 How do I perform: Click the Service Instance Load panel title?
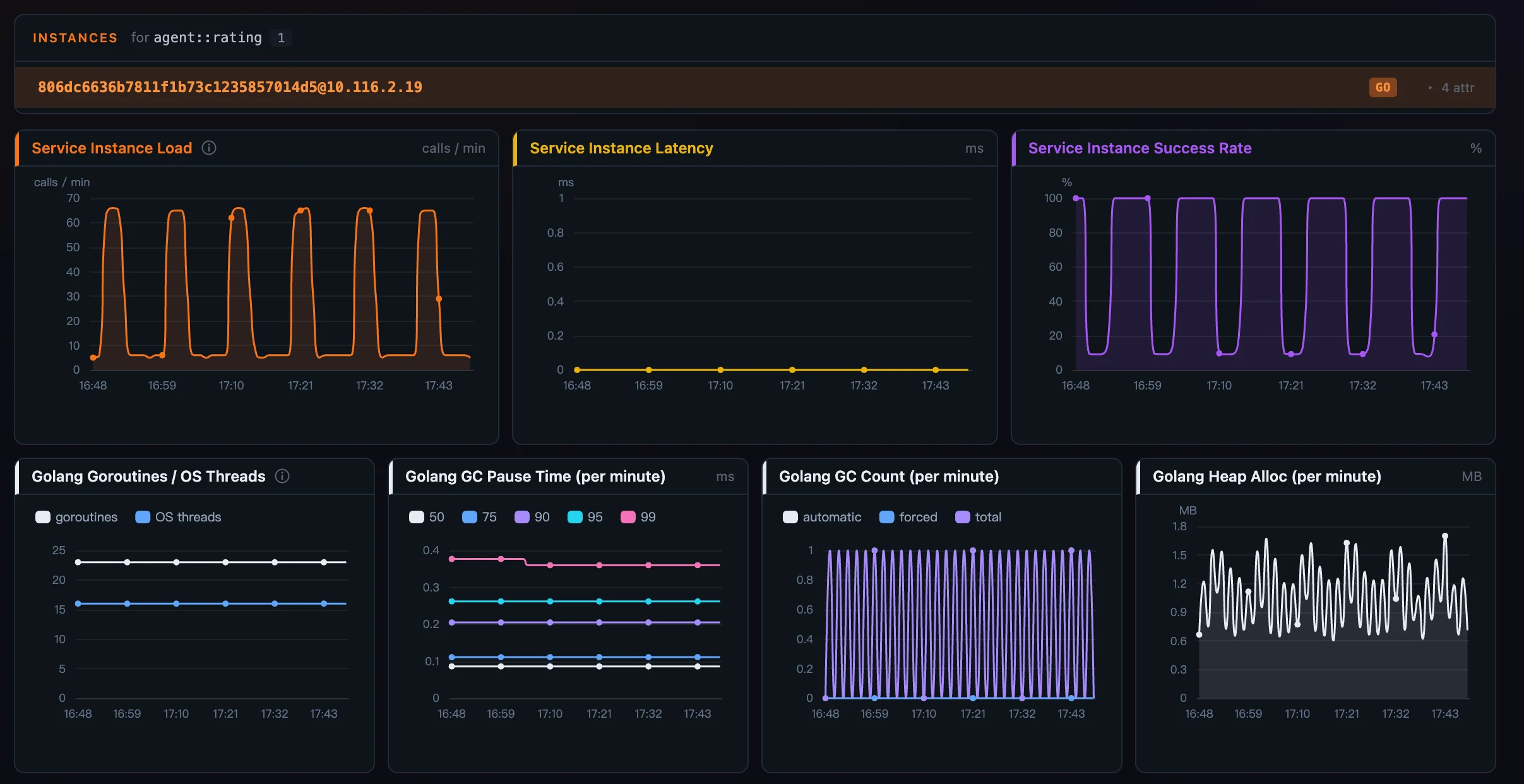[112, 148]
